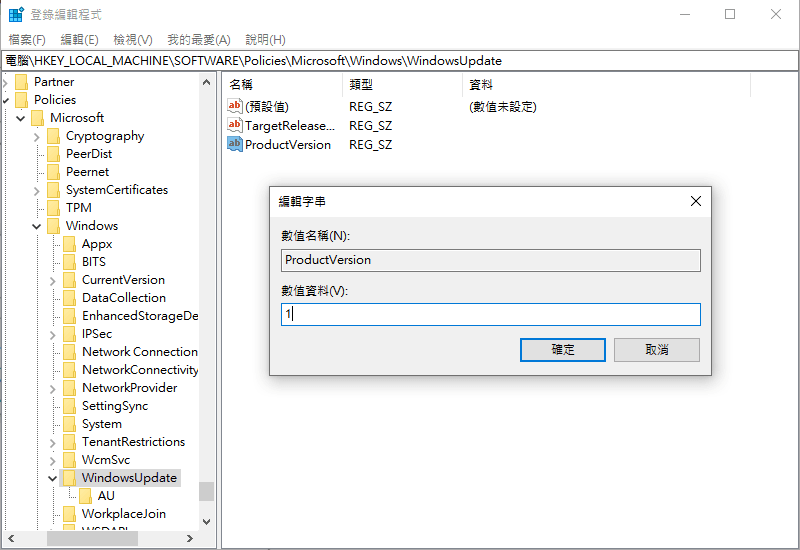
Task: Close the 編輯字串 dialog
Action: (696, 201)
